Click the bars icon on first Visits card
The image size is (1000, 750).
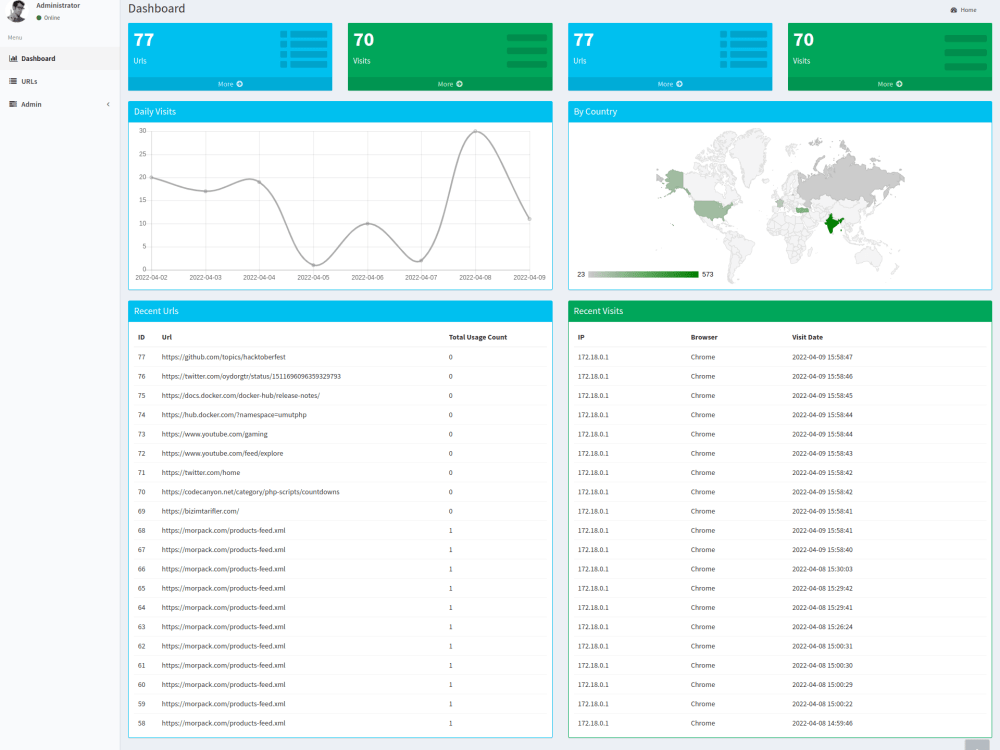[527, 51]
